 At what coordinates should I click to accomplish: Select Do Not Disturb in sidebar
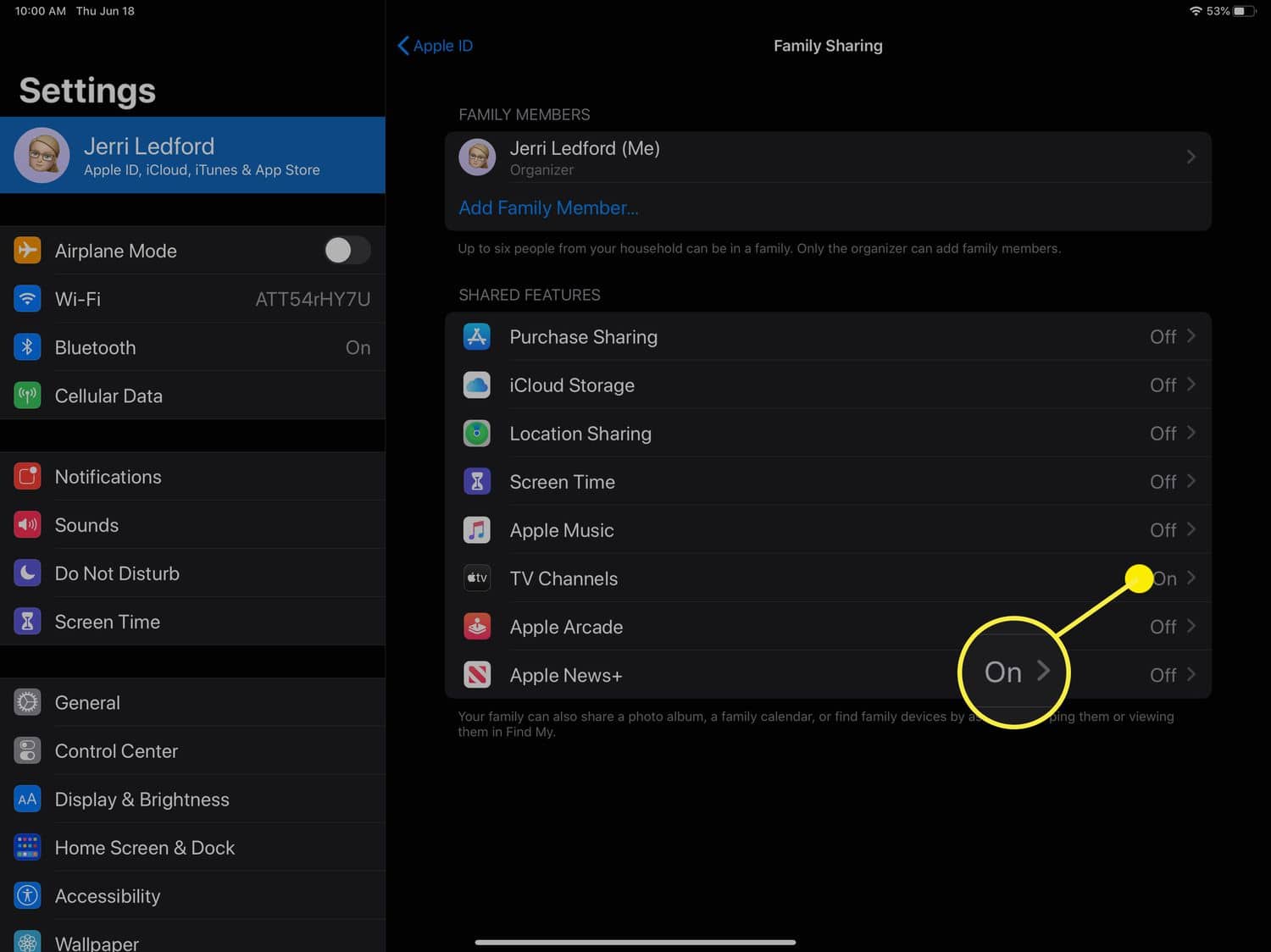(x=192, y=573)
